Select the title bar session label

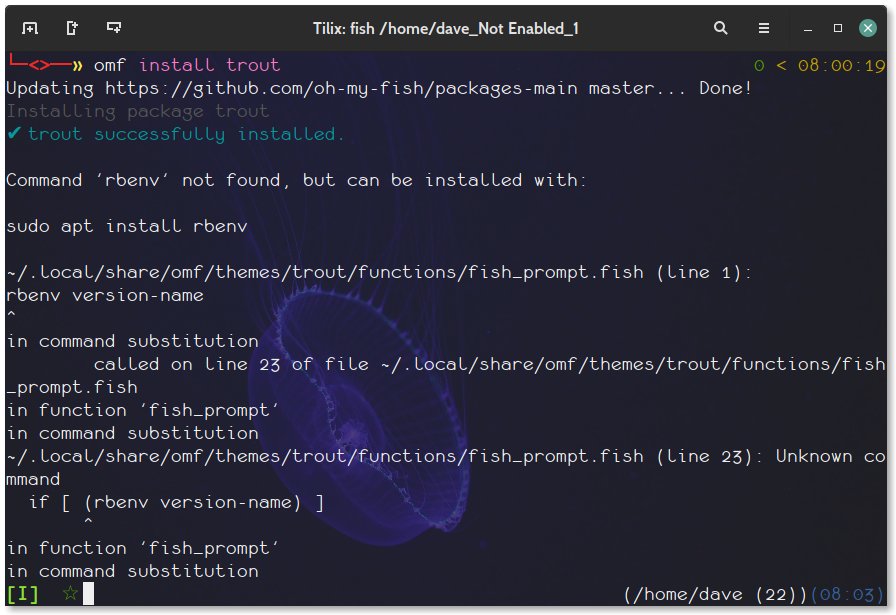pyautogui.click(x=447, y=28)
